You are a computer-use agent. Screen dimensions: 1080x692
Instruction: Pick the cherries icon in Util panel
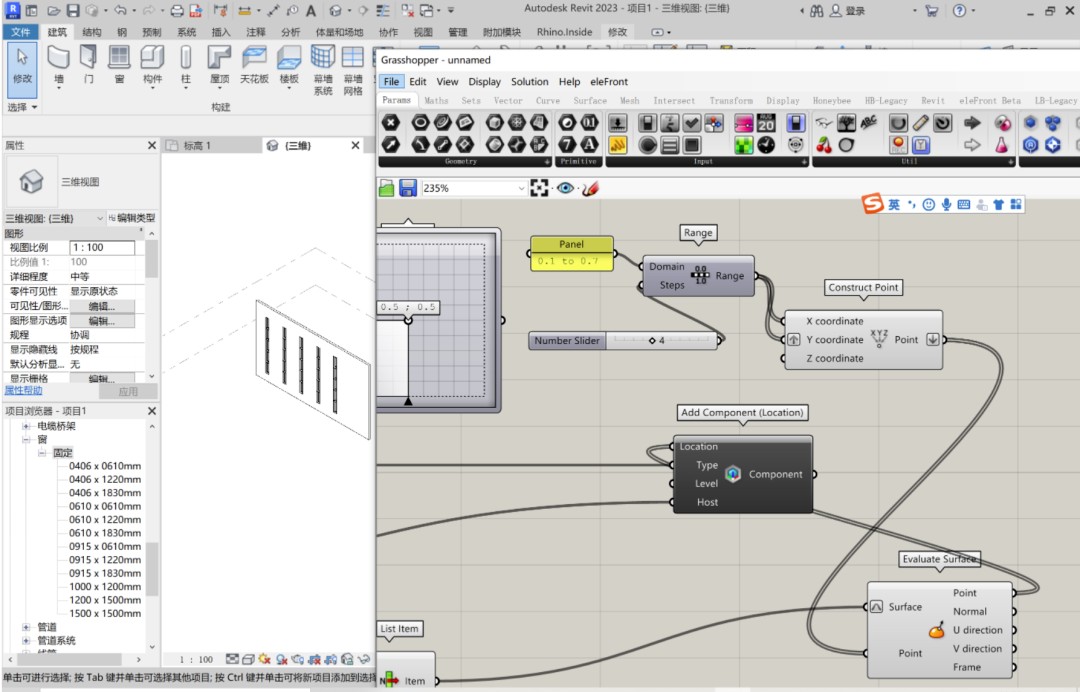pyautogui.click(x=824, y=145)
